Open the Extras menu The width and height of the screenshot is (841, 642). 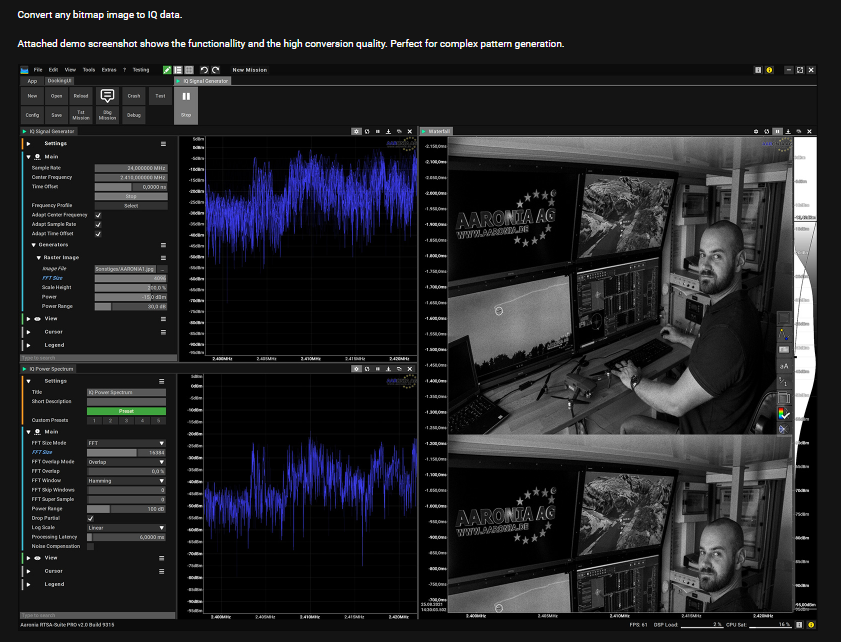coord(107,70)
